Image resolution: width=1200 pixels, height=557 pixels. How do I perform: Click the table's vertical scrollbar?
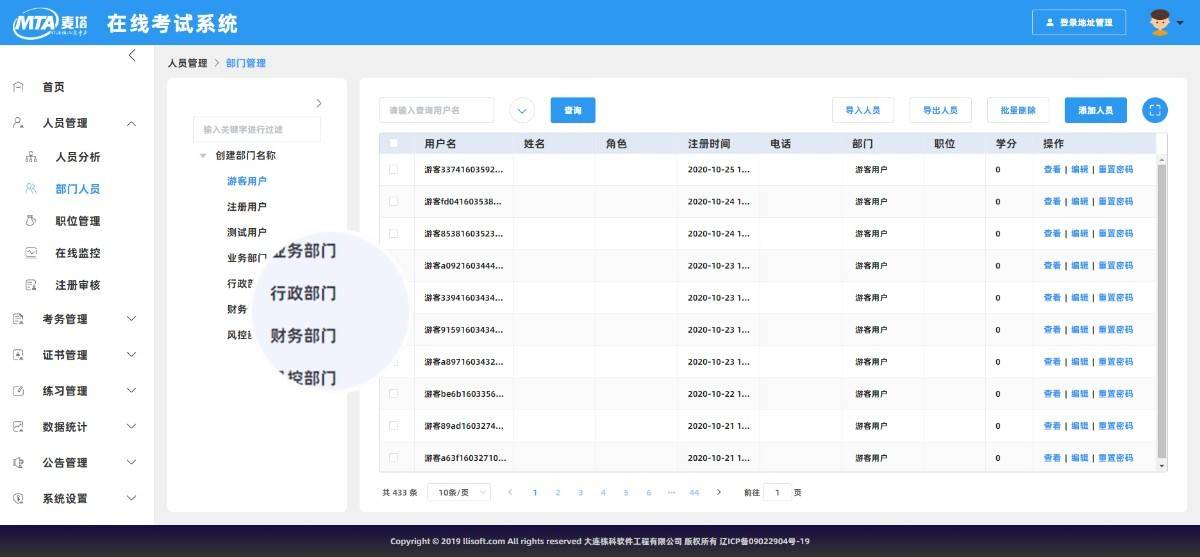coord(1161,300)
